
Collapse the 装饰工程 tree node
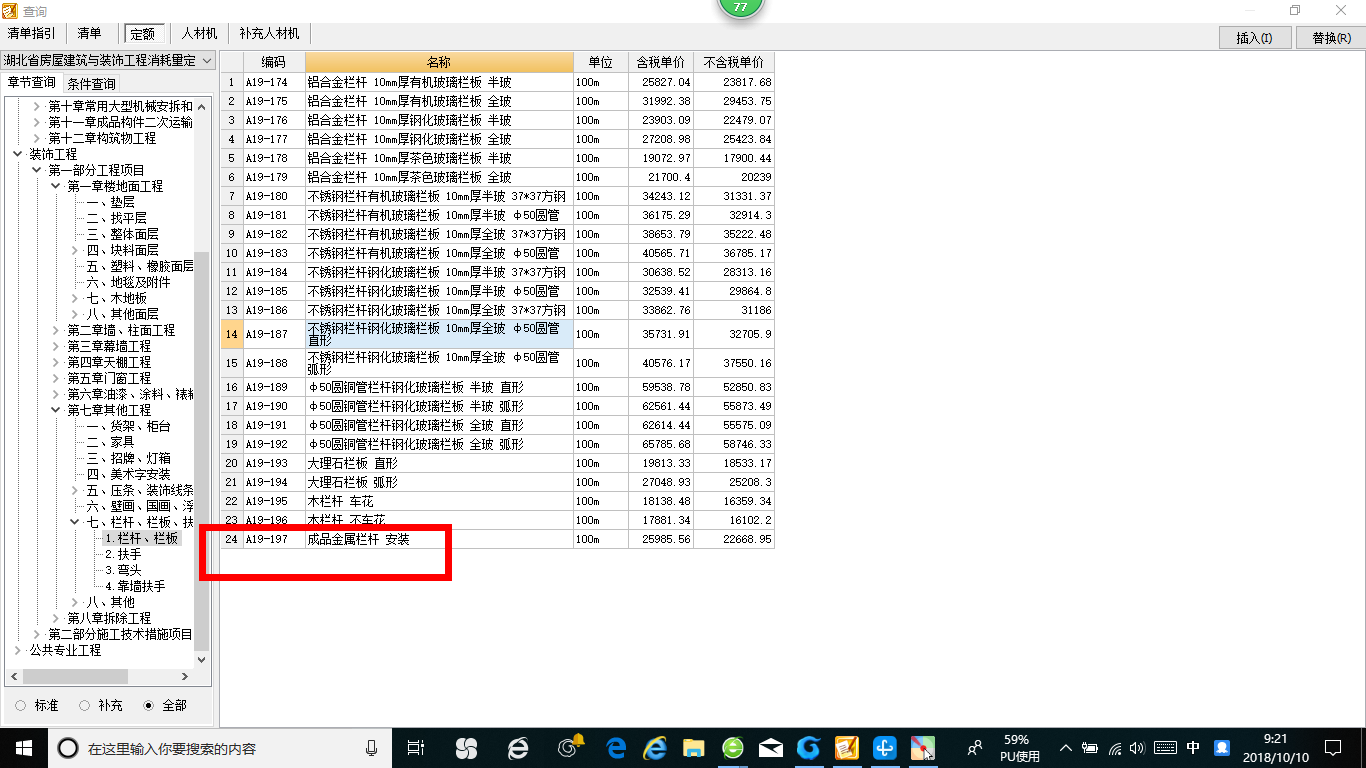pos(18,154)
